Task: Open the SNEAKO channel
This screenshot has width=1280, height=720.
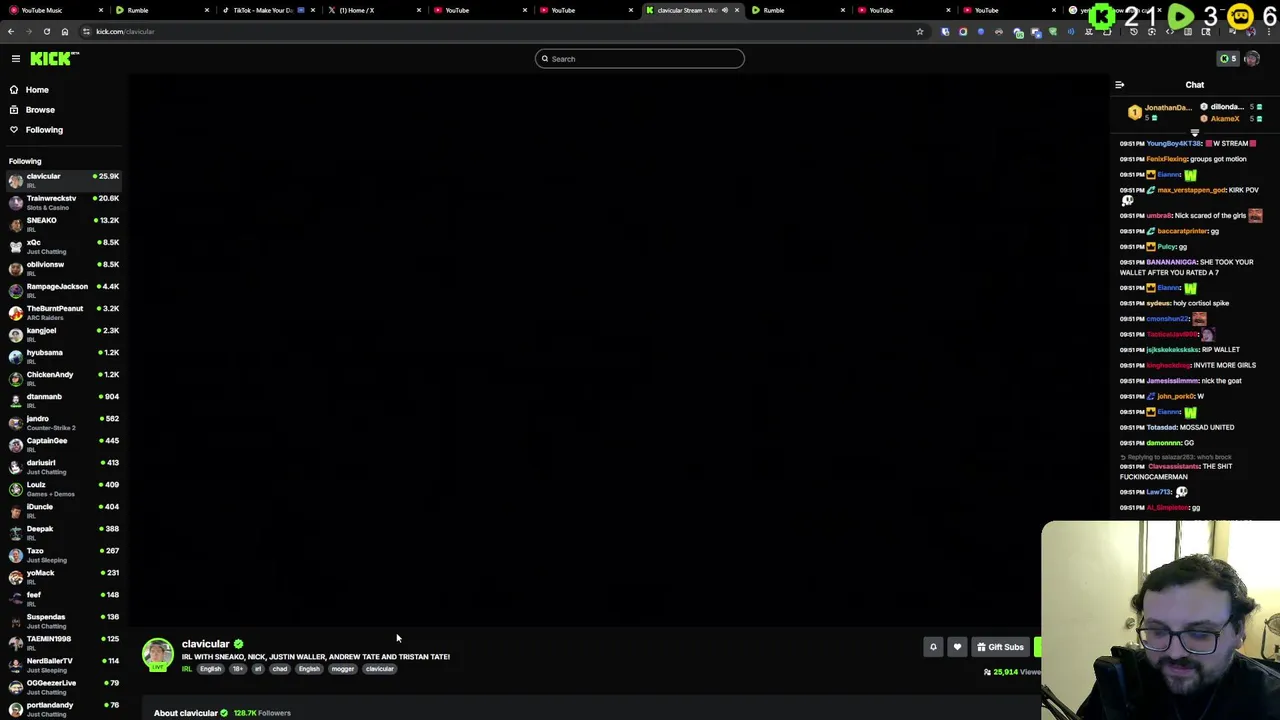Action: [x=64, y=224]
